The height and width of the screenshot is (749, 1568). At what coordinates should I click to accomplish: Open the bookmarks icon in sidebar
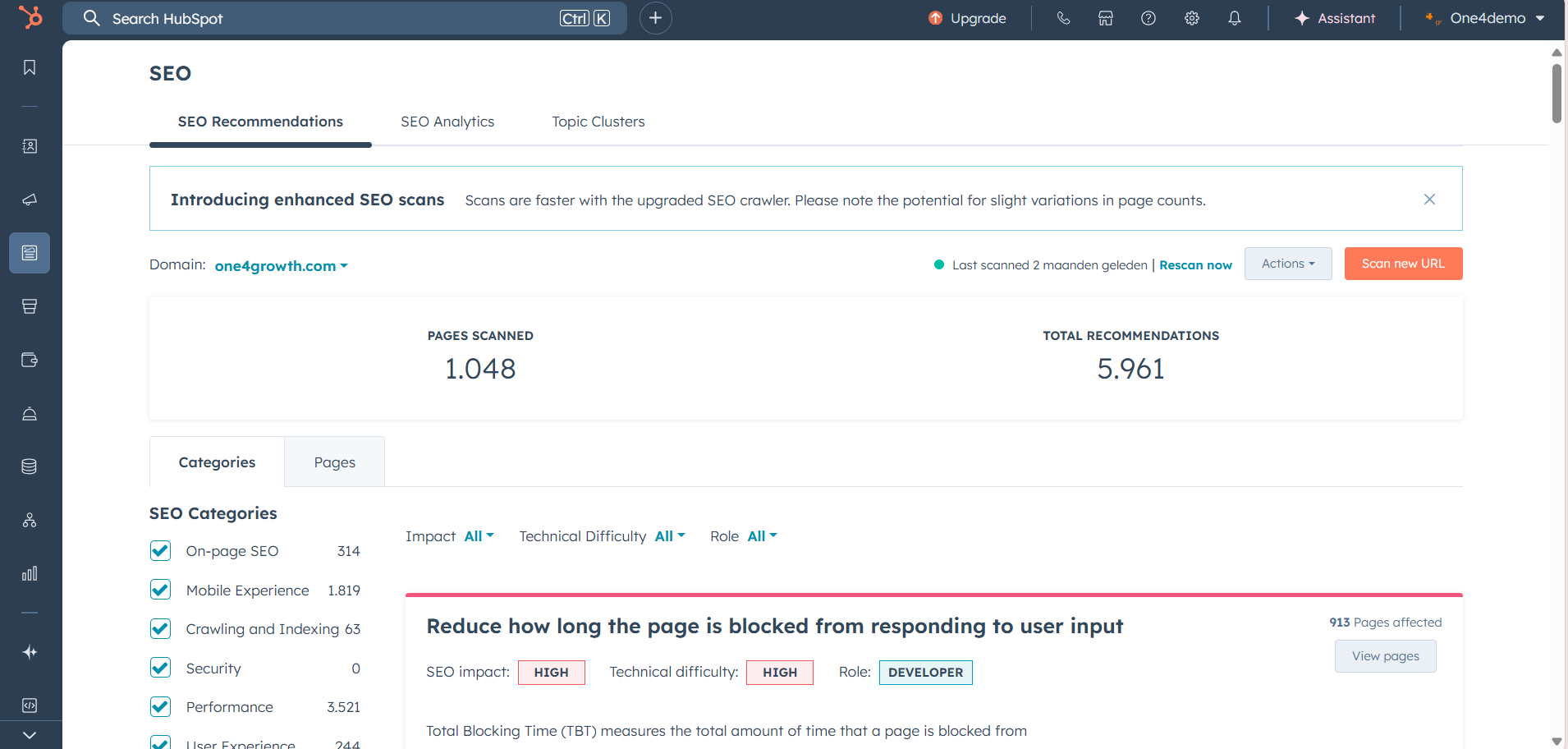pos(30,67)
